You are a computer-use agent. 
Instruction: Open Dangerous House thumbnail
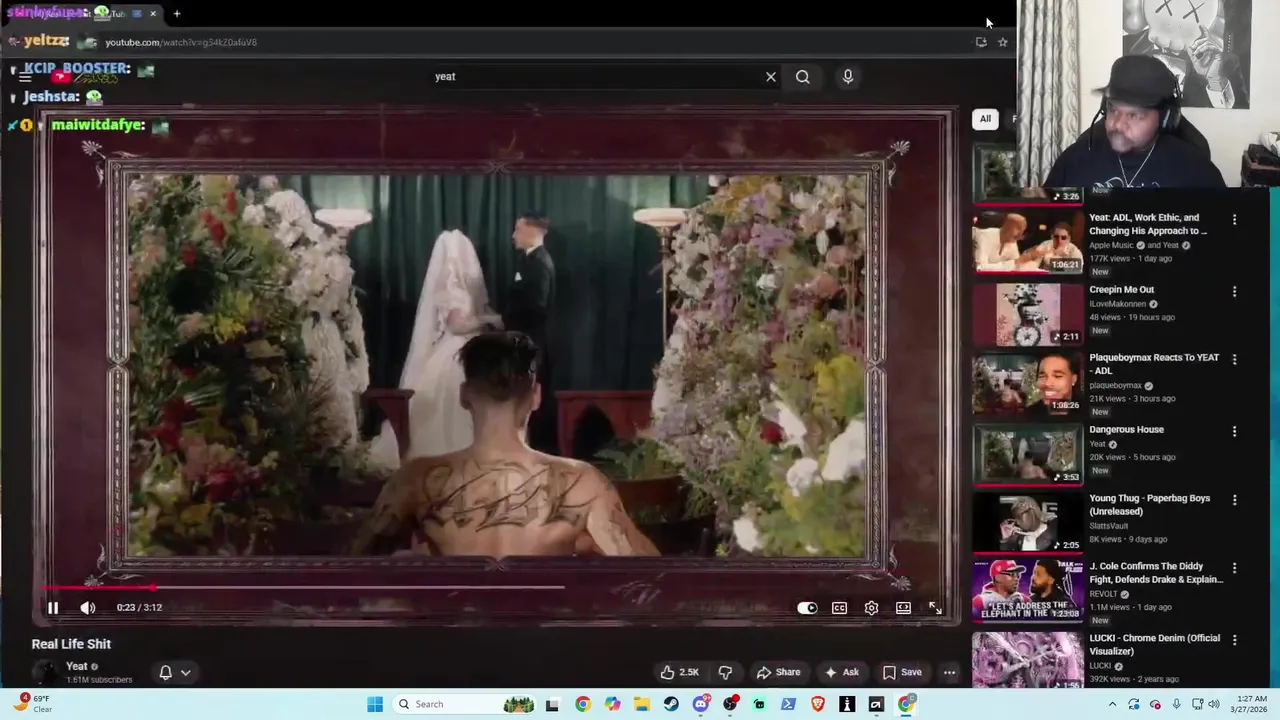coord(1028,454)
